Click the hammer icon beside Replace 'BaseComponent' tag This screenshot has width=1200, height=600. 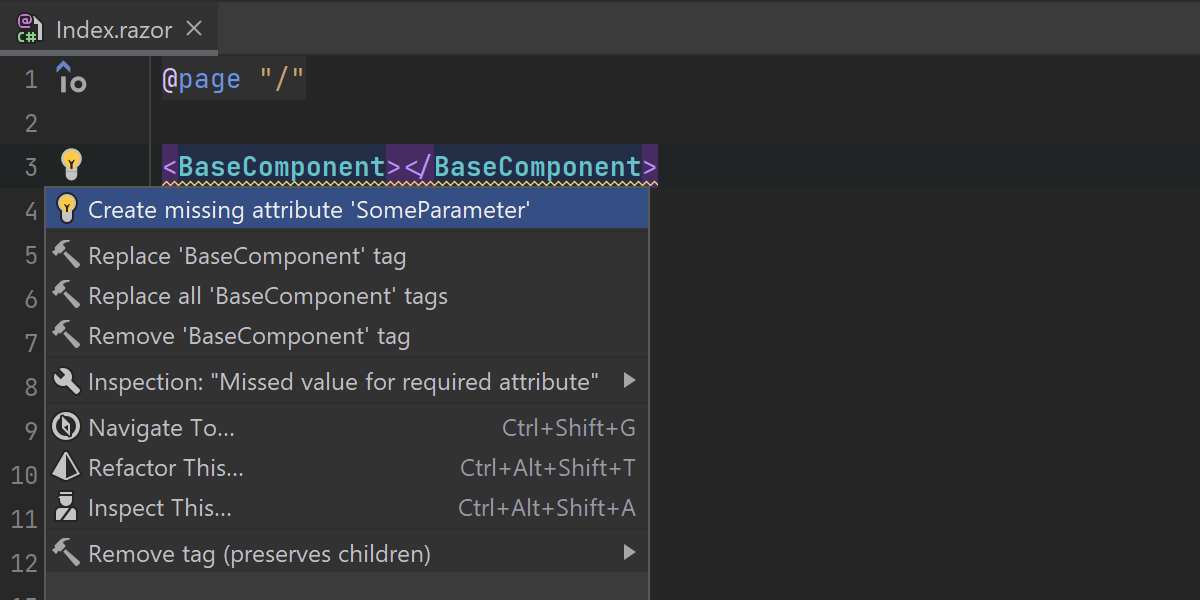(x=66, y=256)
